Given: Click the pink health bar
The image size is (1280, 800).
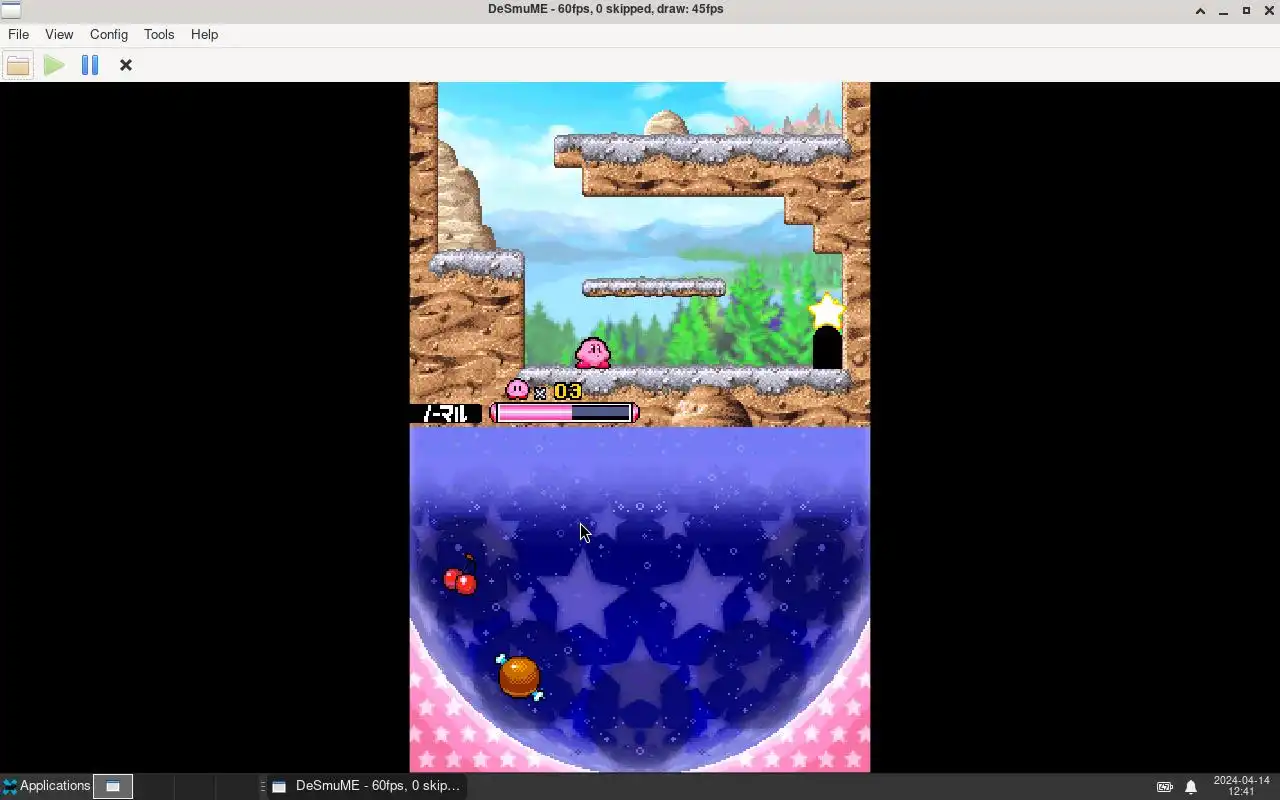Looking at the screenshot, I should click(564, 413).
